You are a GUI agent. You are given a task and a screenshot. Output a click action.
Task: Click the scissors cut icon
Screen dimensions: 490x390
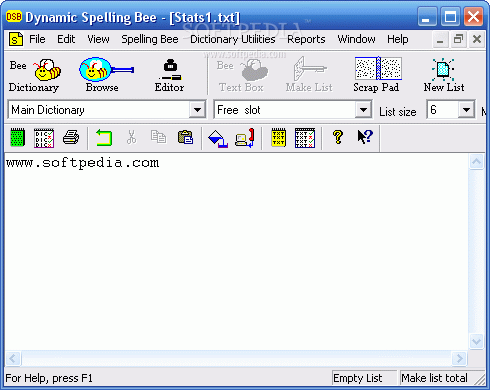pos(131,137)
